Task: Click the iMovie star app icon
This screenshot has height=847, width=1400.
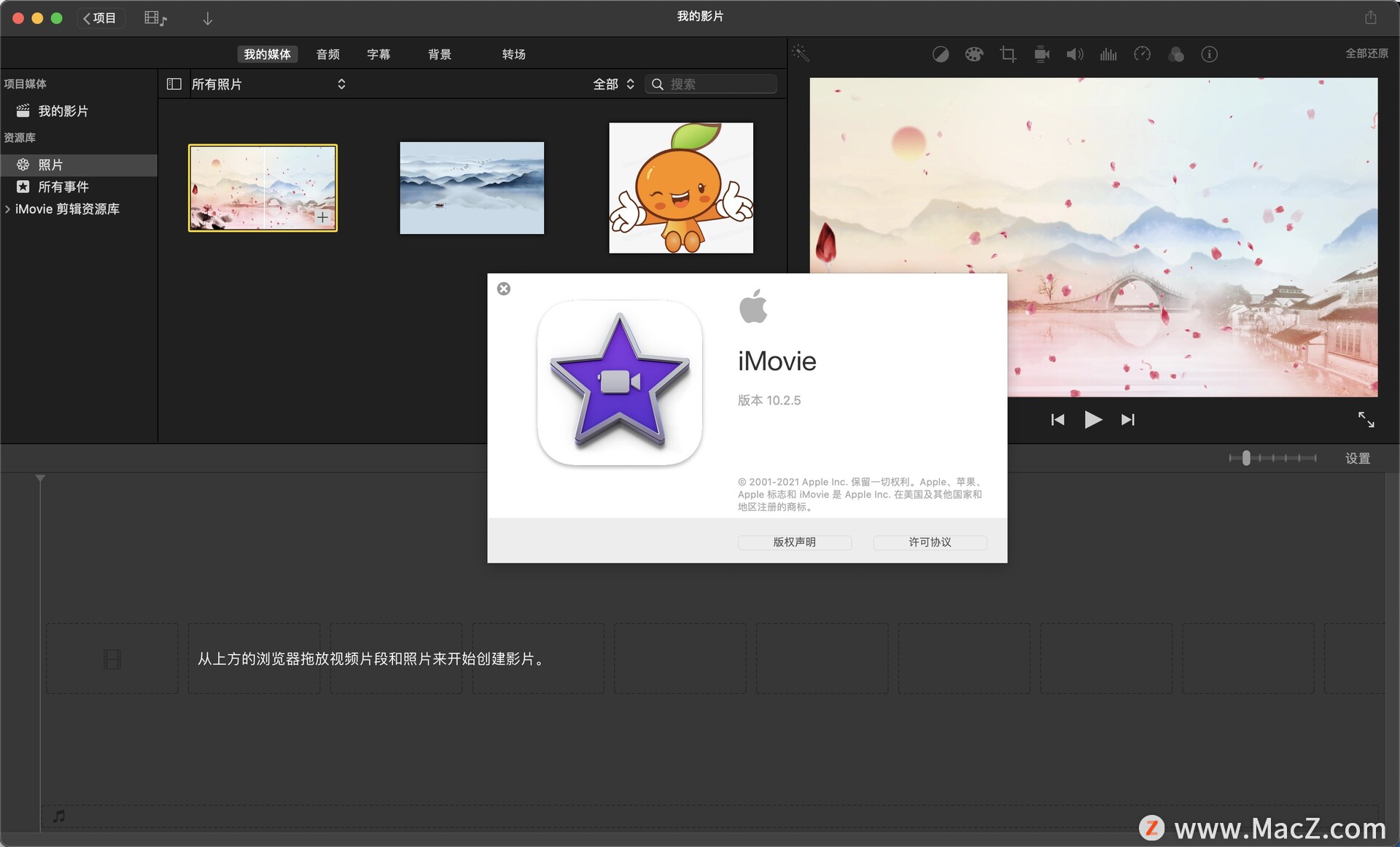Action: pyautogui.click(x=620, y=382)
